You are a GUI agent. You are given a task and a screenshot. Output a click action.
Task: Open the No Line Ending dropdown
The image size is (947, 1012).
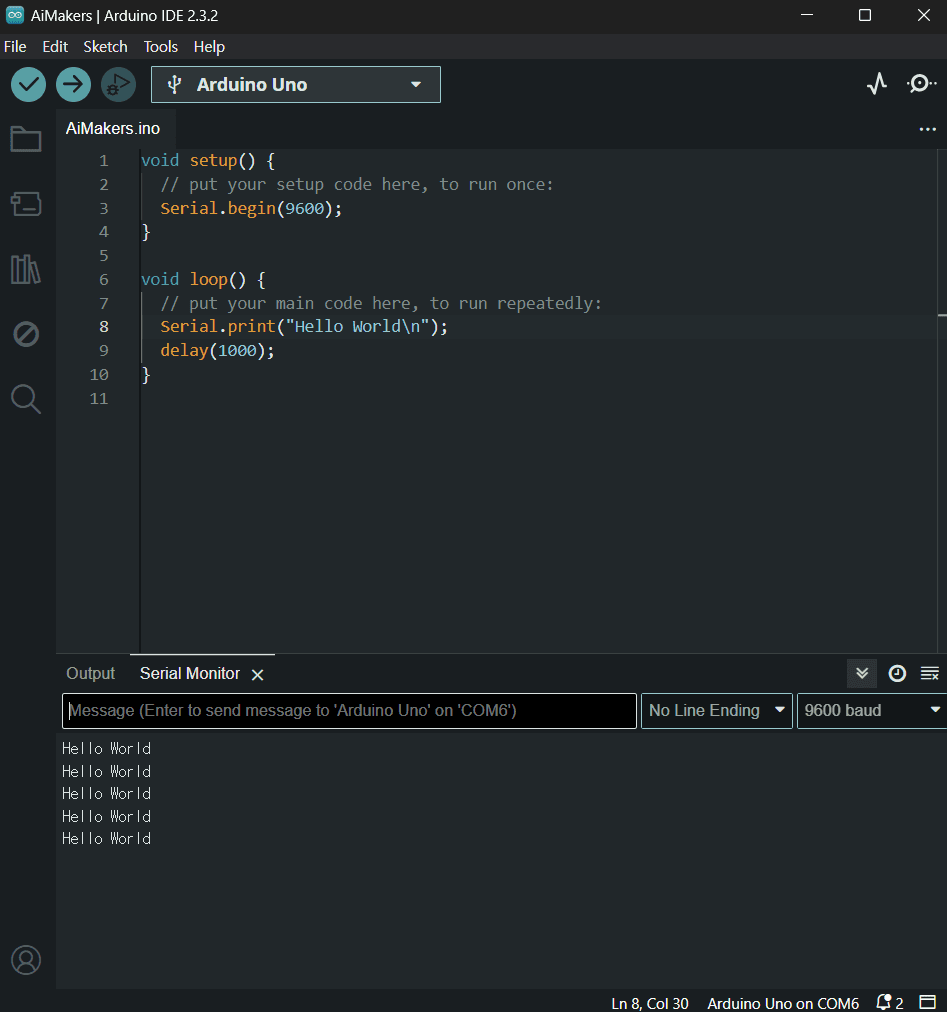pyautogui.click(x=716, y=711)
